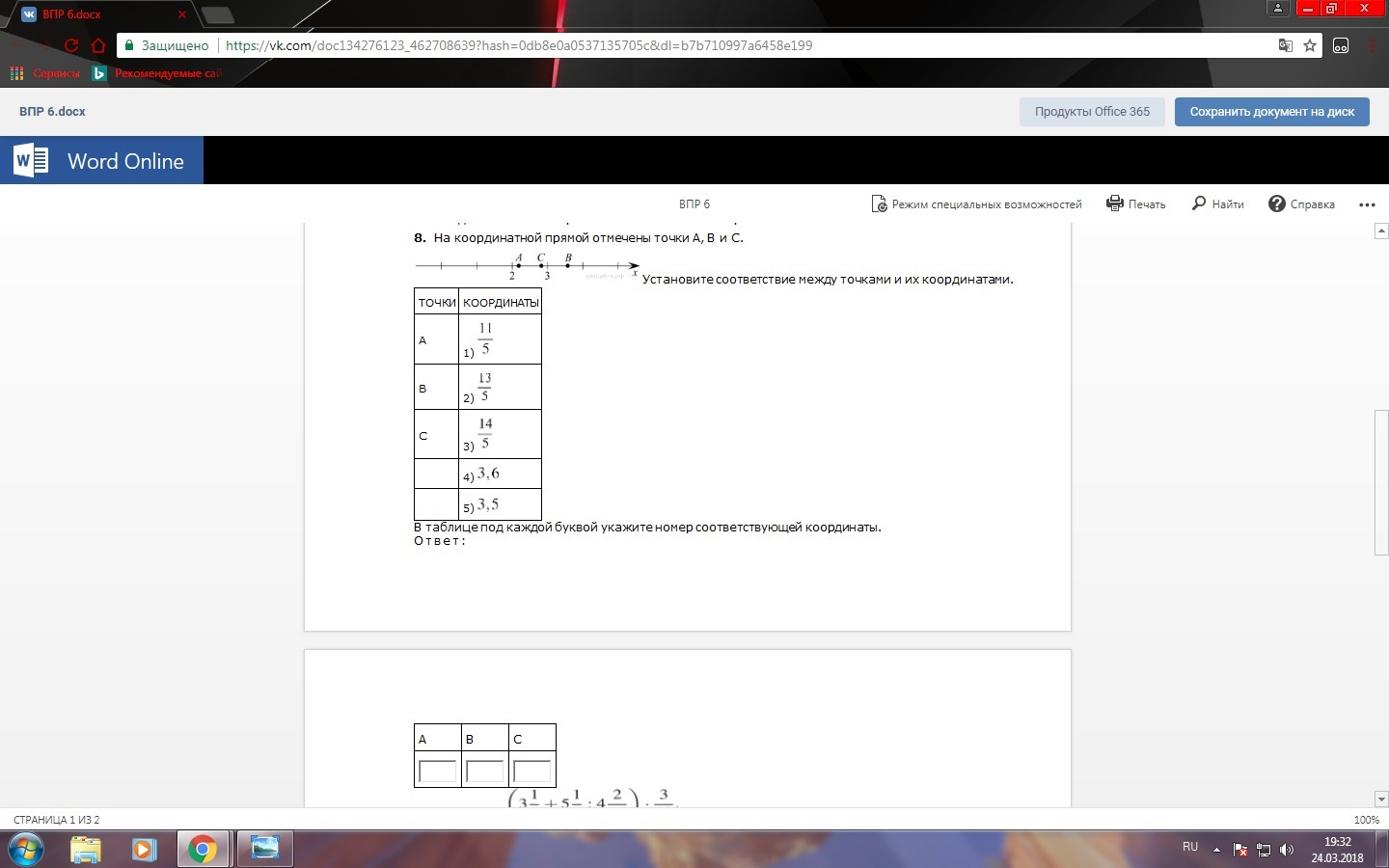The image size is (1389, 868).
Task: Open the Action Center flag icon
Action: (x=1240, y=850)
